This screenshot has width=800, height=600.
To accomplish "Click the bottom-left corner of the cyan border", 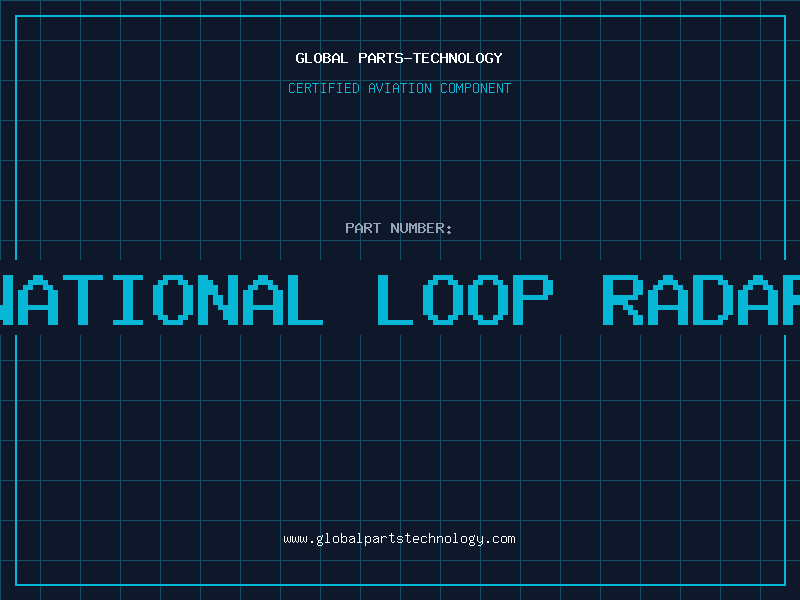I will 16,584.
